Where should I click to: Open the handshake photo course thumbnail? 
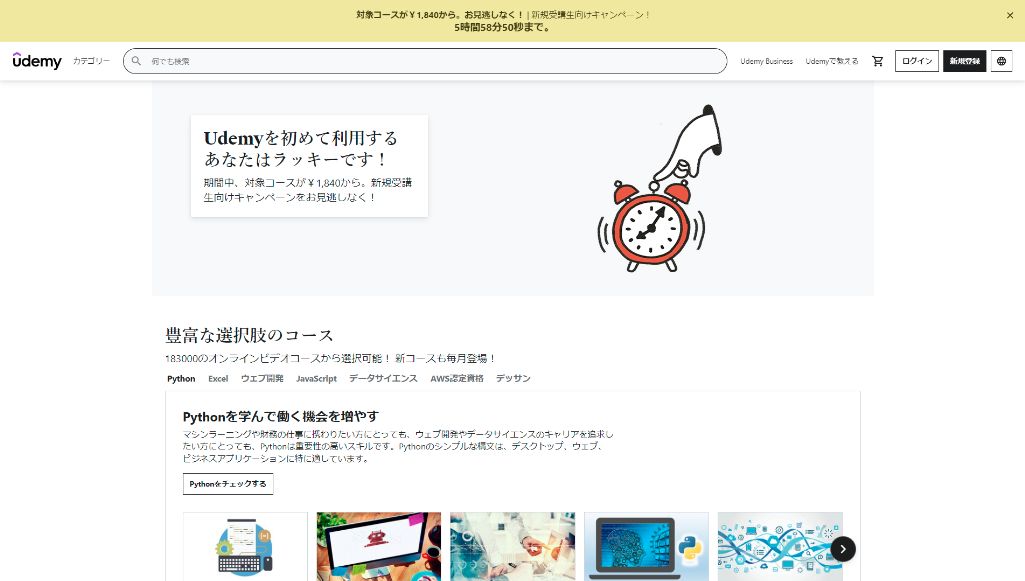click(x=512, y=546)
